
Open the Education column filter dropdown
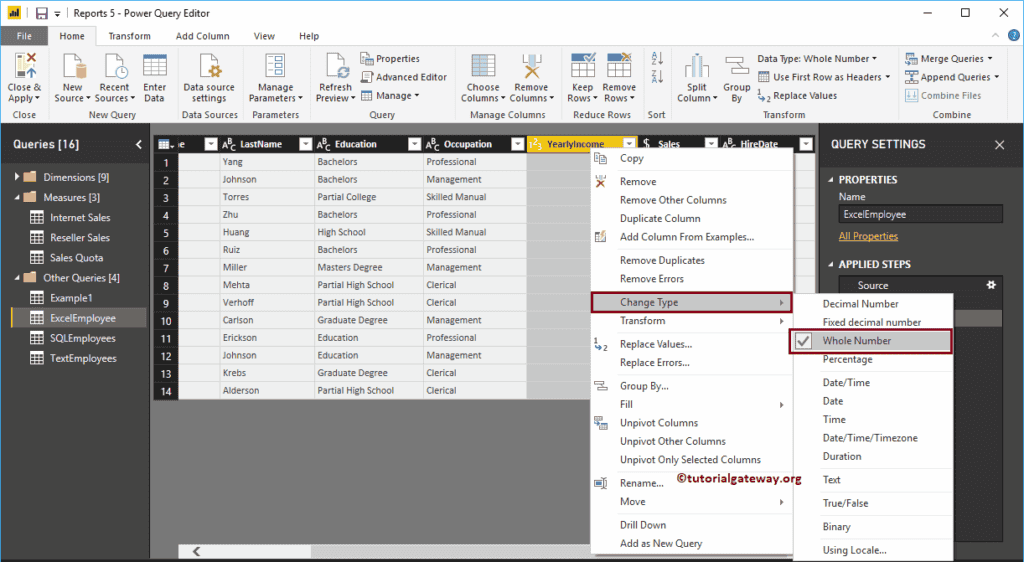coord(414,144)
